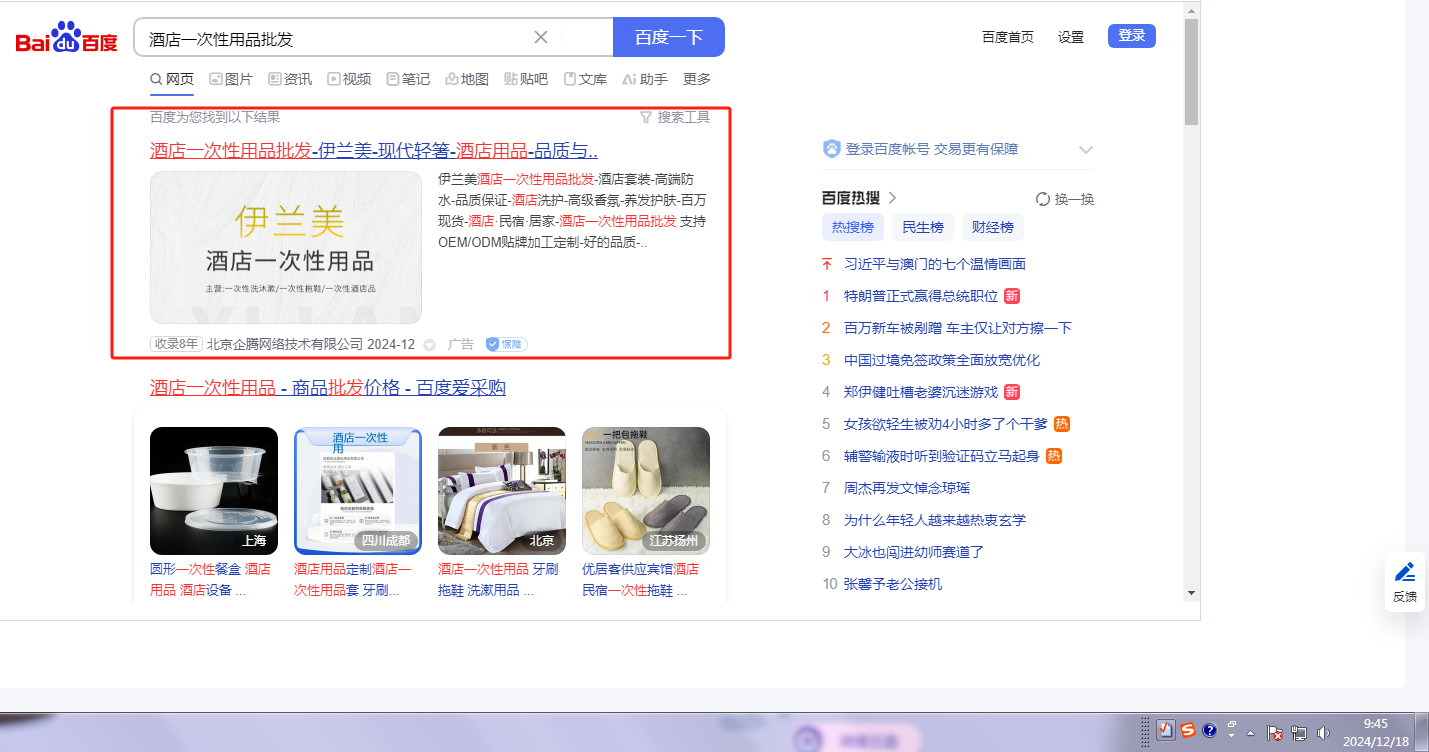Click the page vertical scrollbar thumb
This screenshot has height=752, width=1429.
[1191, 72]
